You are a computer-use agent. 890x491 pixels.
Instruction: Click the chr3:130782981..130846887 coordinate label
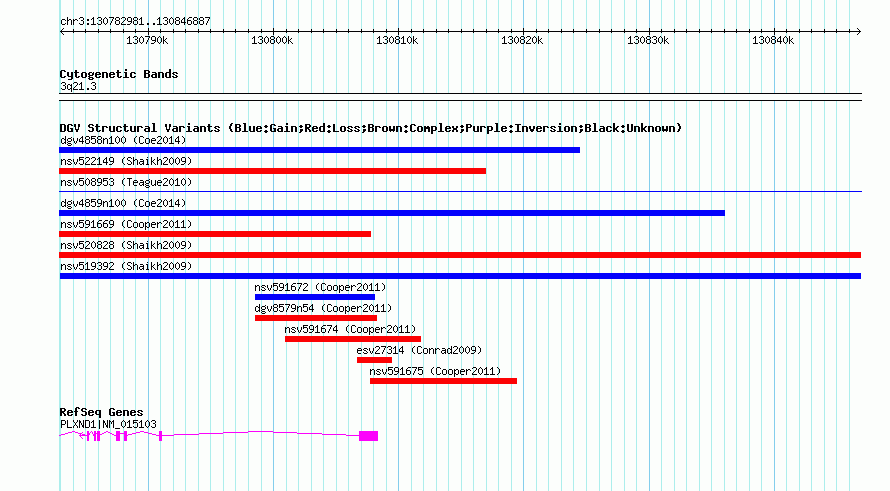coord(135,21)
